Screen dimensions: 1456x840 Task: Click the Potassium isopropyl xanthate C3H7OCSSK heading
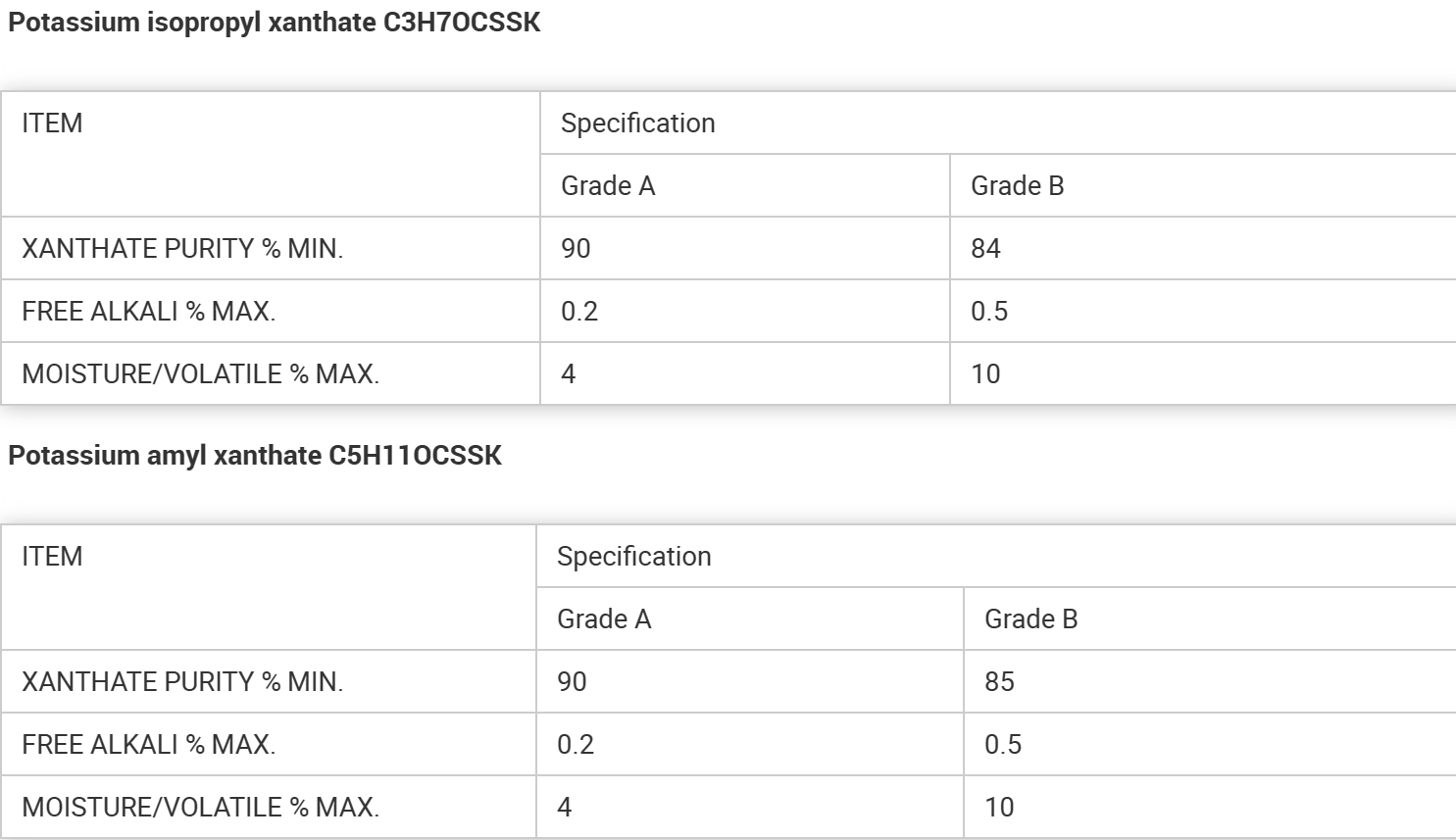pyautogui.click(x=274, y=23)
